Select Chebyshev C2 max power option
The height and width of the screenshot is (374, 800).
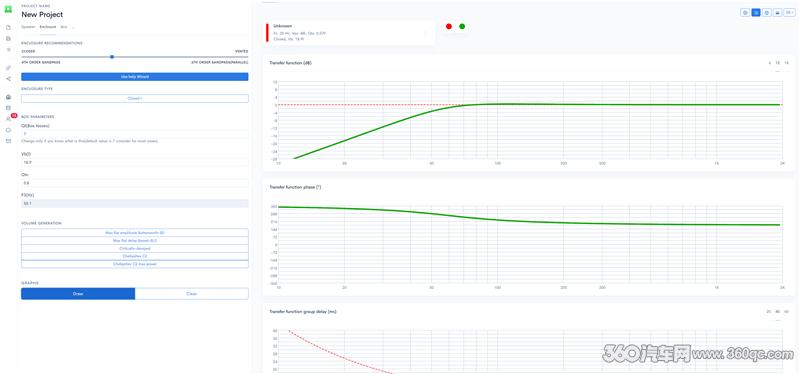coord(135,264)
